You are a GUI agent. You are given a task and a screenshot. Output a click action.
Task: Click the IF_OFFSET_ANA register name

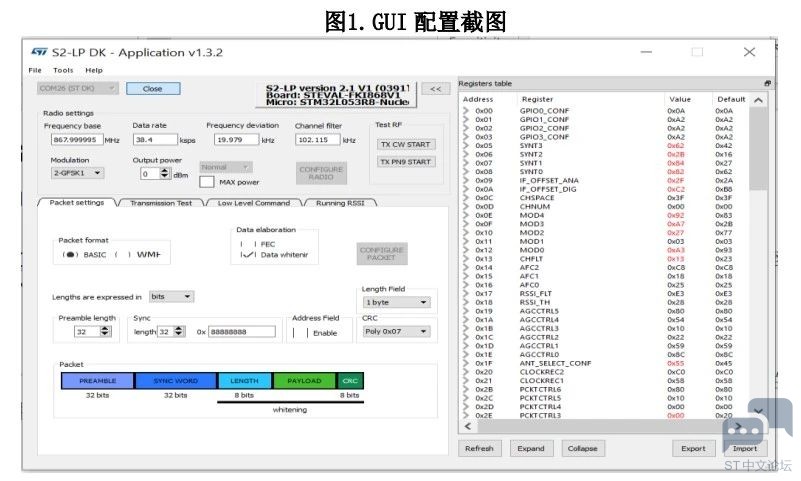click(549, 180)
